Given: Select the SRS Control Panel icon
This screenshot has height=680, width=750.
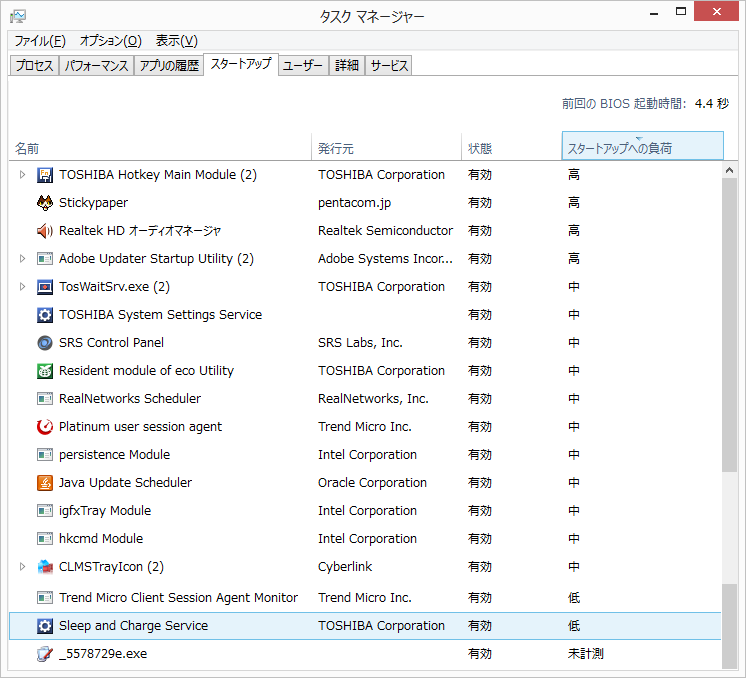Looking at the screenshot, I should [44, 343].
